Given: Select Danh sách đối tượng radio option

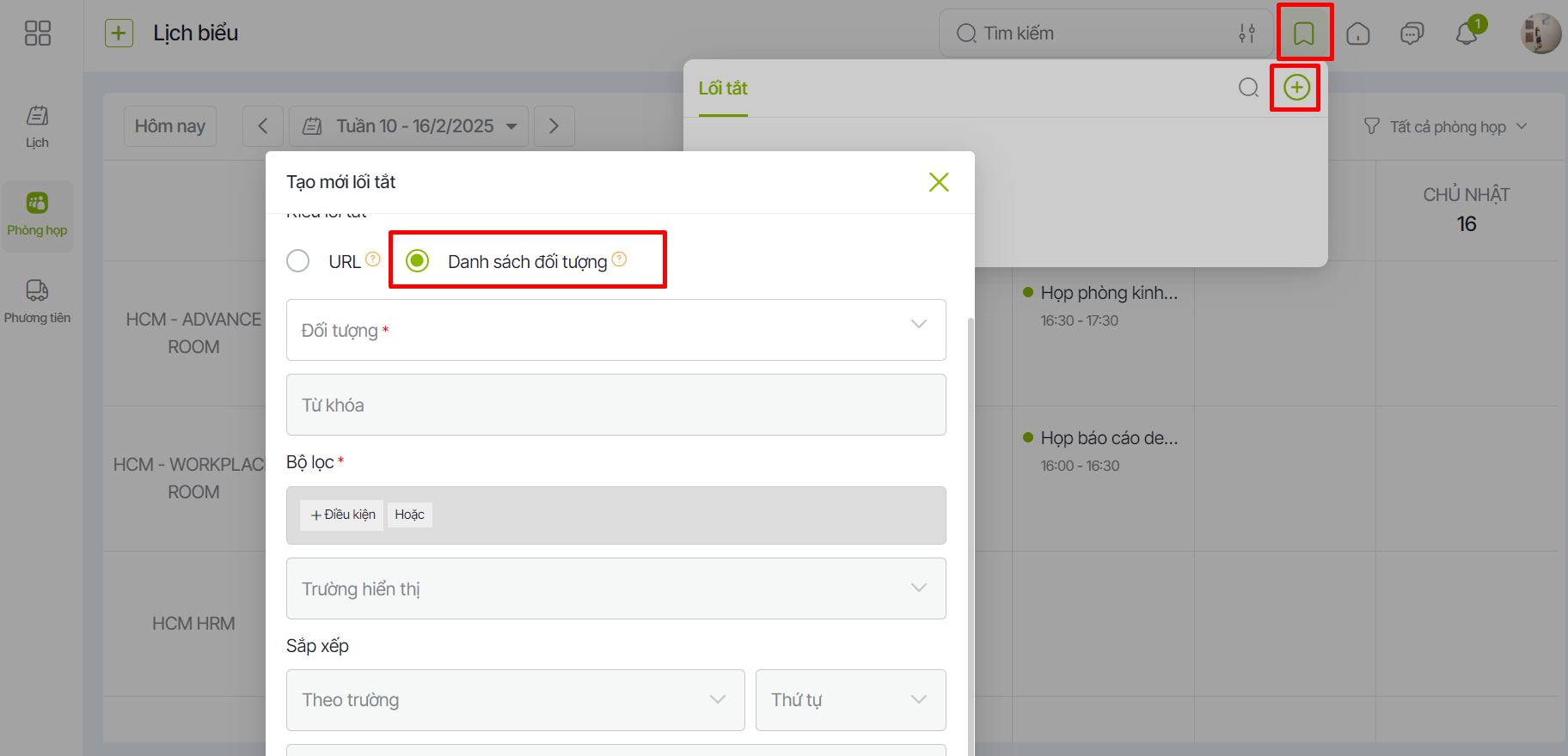Looking at the screenshot, I should tap(418, 260).
